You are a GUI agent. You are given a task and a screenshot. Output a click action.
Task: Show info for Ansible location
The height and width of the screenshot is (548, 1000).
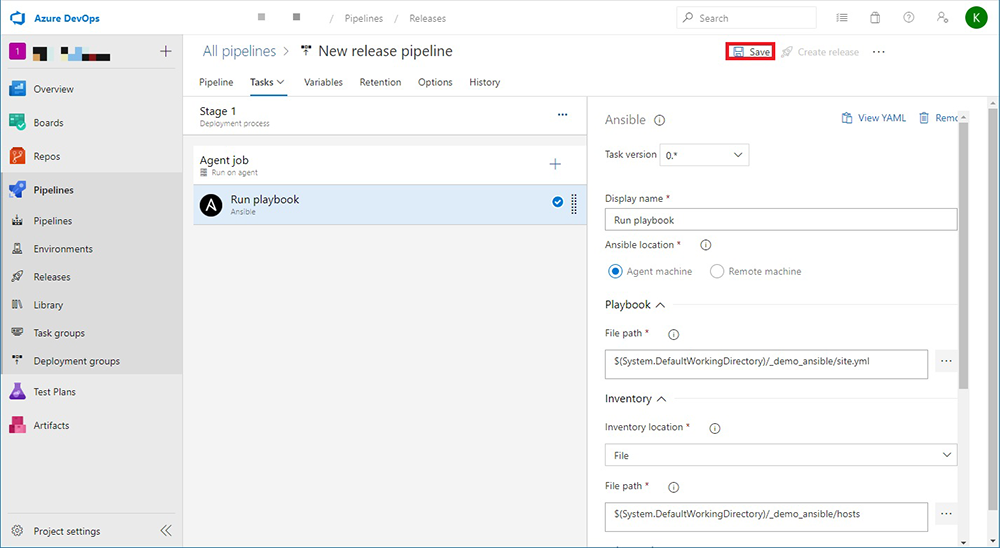(x=705, y=245)
